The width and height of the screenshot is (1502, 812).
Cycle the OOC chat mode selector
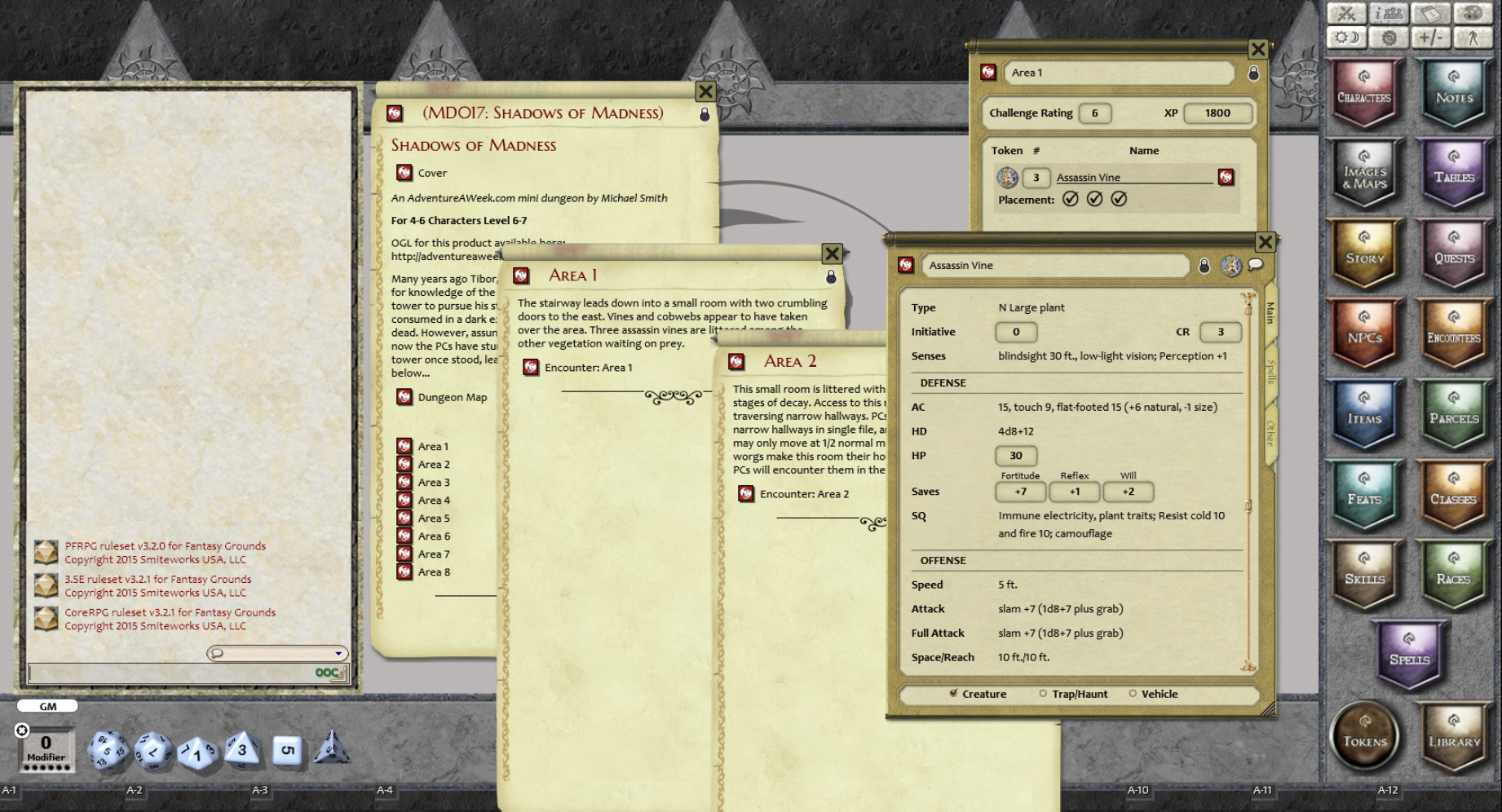(x=330, y=673)
